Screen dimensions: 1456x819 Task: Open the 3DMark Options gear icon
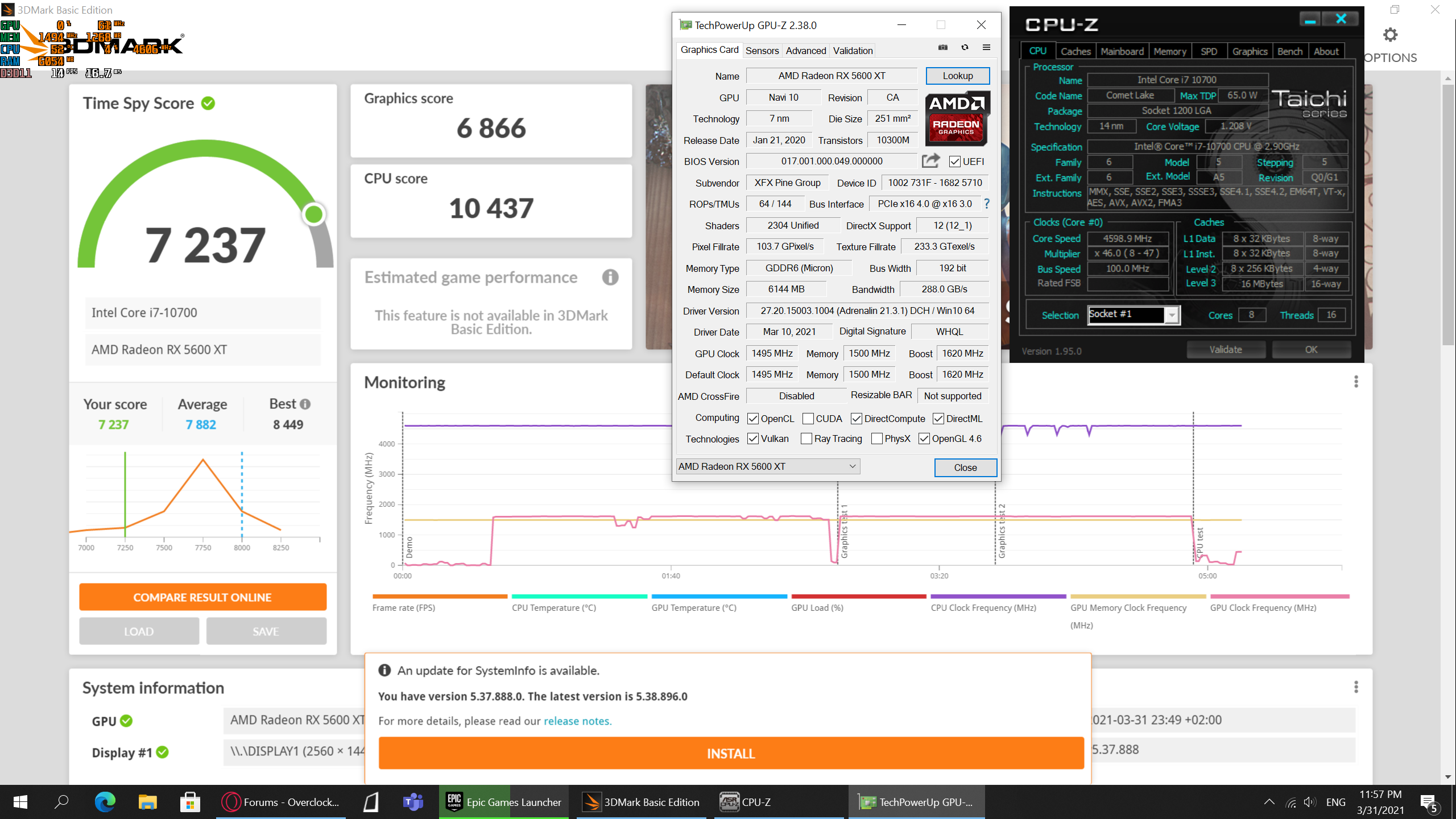pyautogui.click(x=1390, y=35)
